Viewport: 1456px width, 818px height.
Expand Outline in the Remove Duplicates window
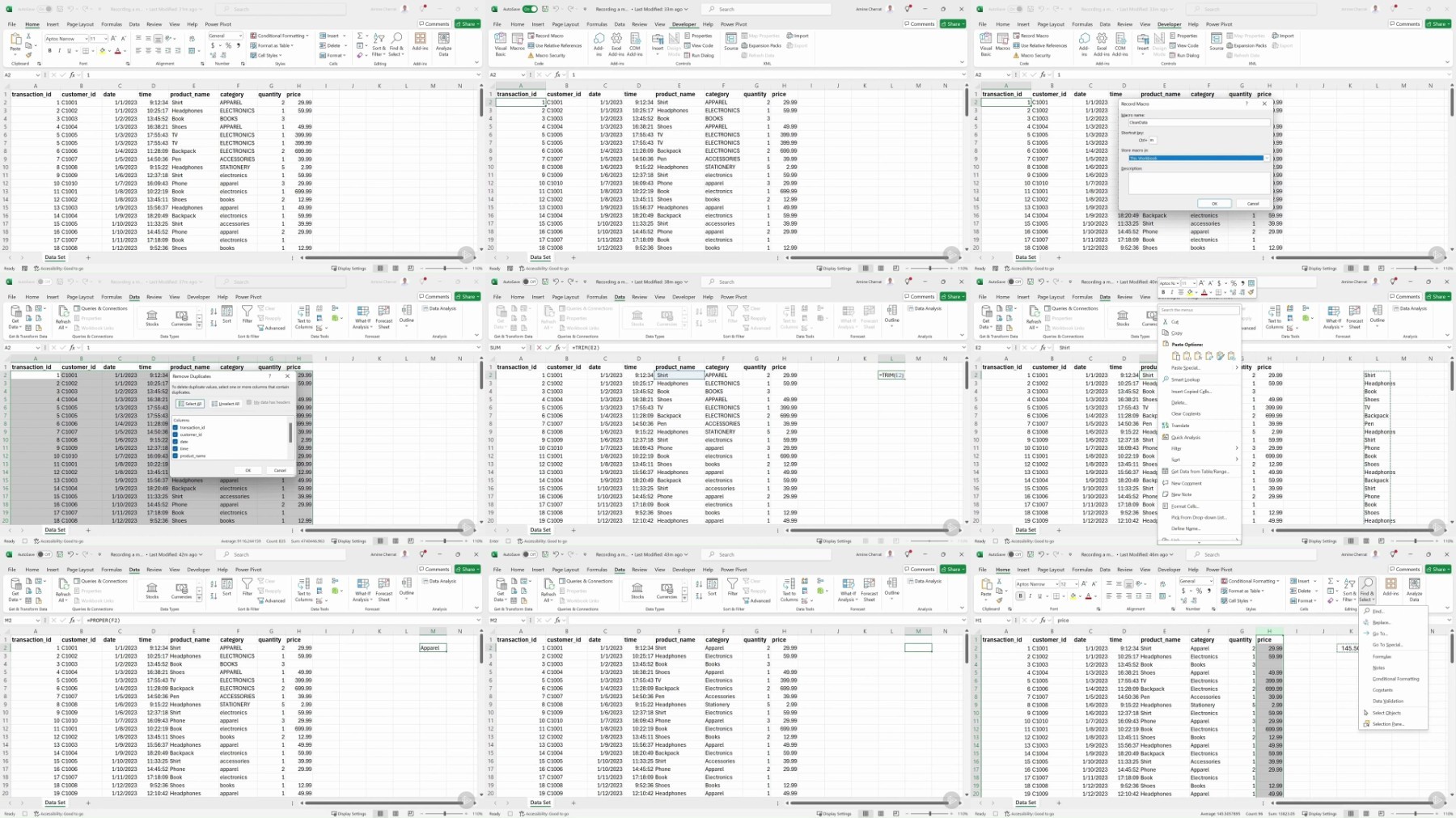(x=406, y=316)
